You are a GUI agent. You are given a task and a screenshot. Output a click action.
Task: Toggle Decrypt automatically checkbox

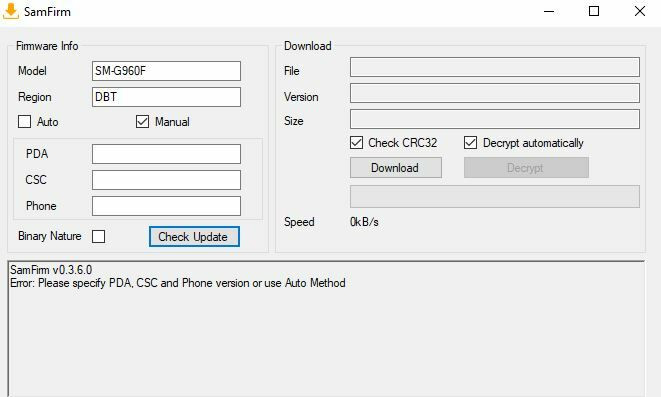[470, 143]
